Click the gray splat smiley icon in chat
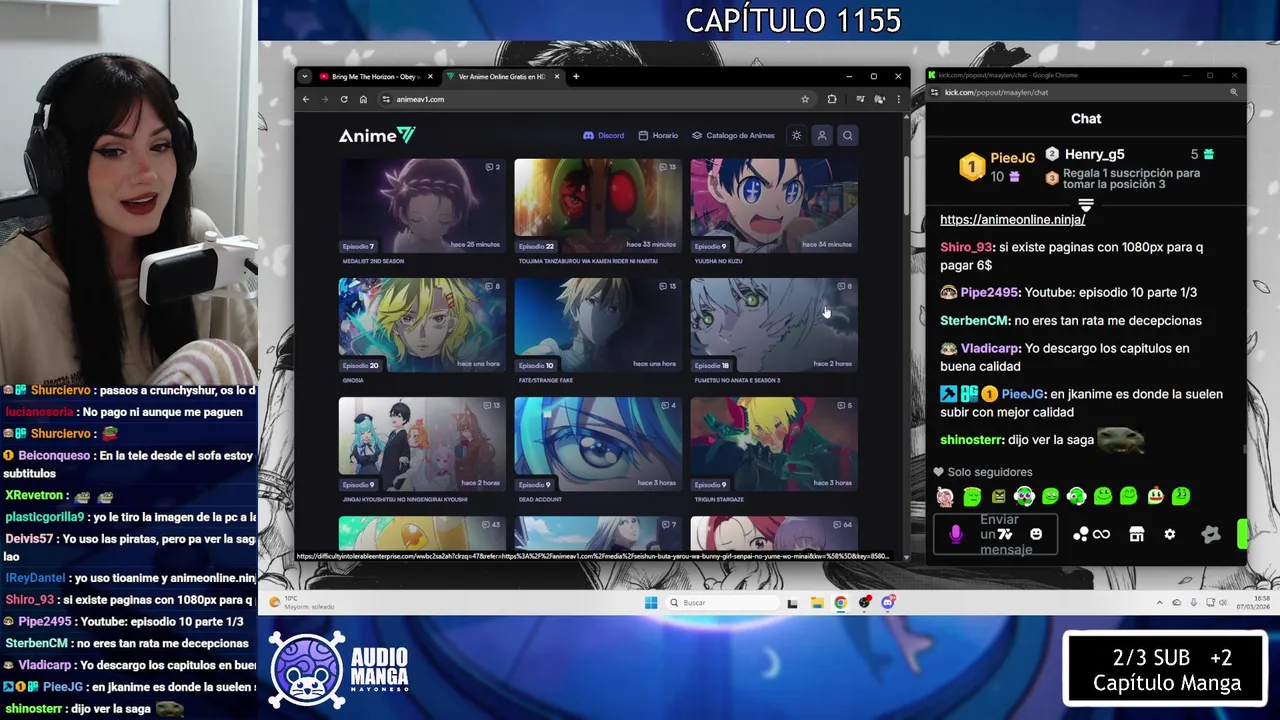The image size is (1280, 720). coord(1211,535)
